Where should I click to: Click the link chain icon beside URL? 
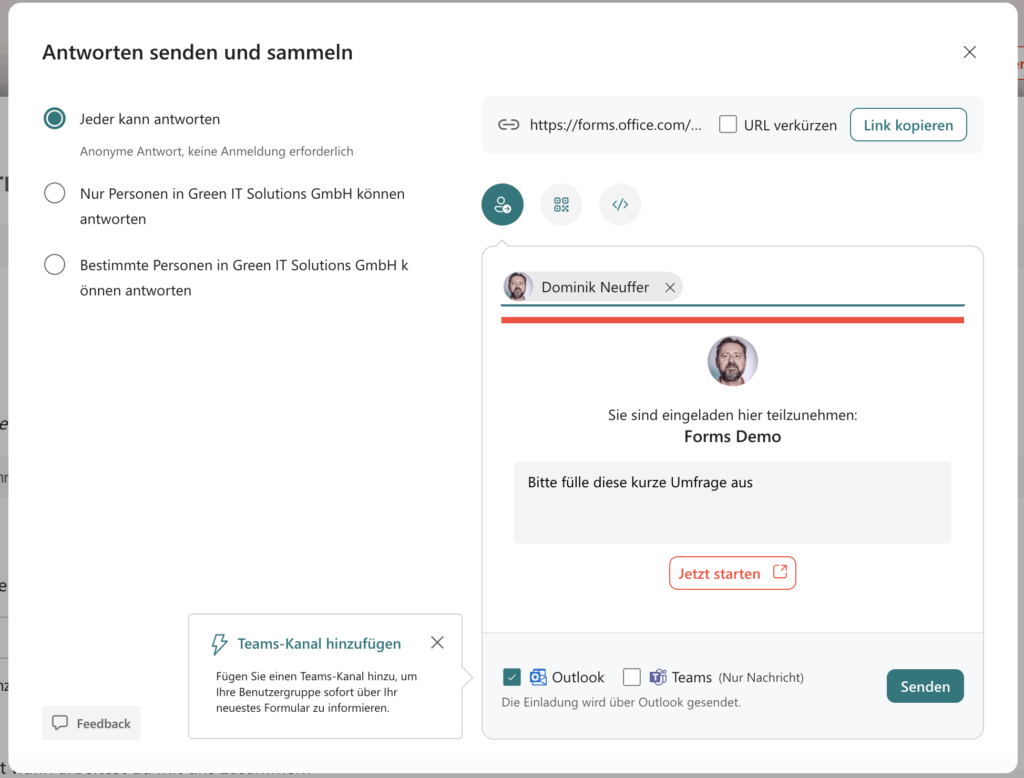coord(509,125)
